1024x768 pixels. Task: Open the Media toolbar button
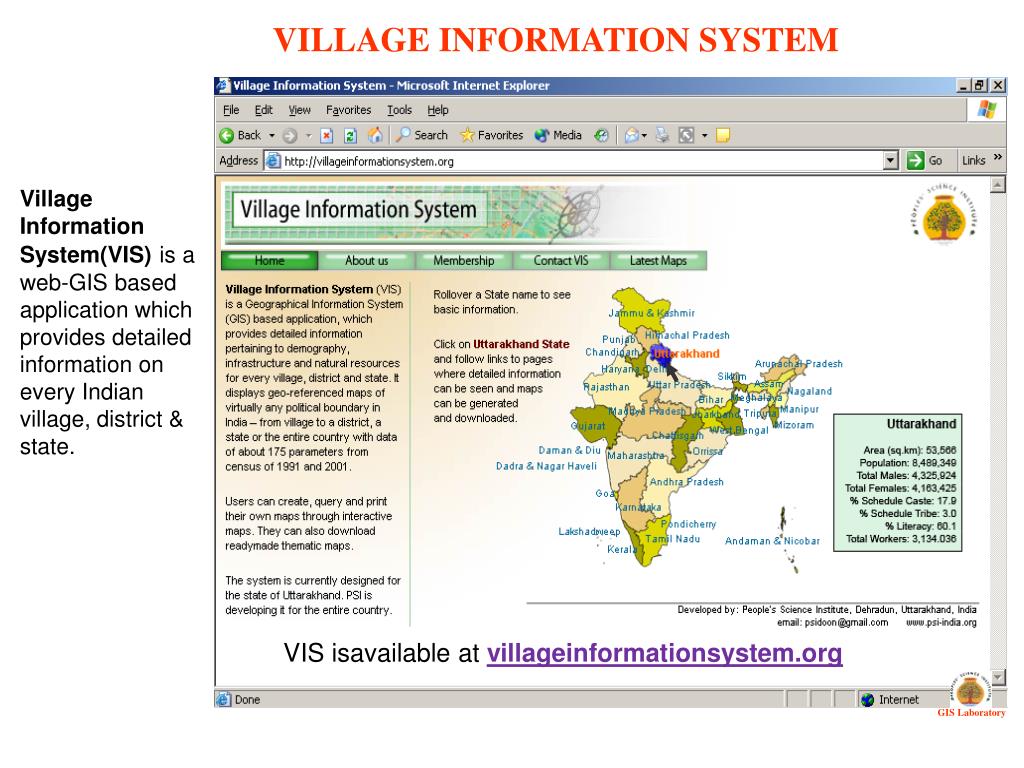click(558, 135)
